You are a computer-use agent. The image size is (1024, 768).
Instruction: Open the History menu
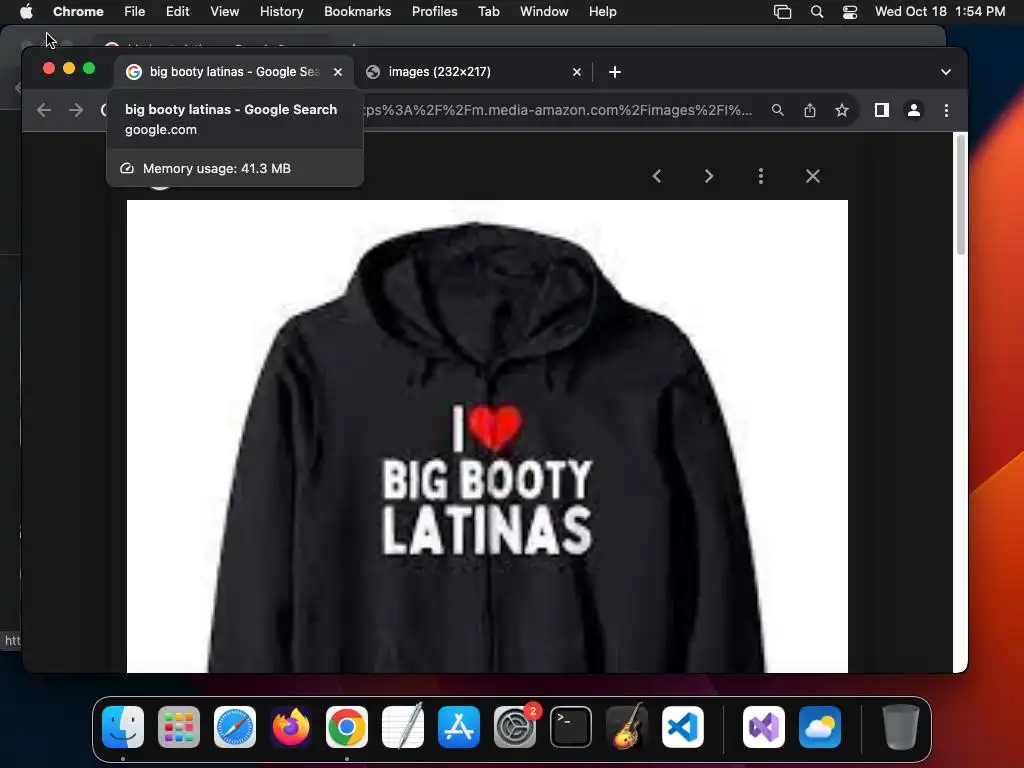[x=281, y=12]
